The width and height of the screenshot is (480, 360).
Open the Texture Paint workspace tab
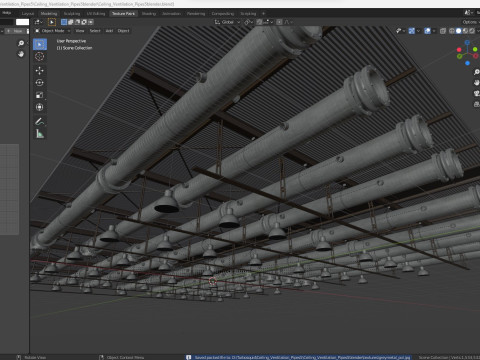(123, 14)
